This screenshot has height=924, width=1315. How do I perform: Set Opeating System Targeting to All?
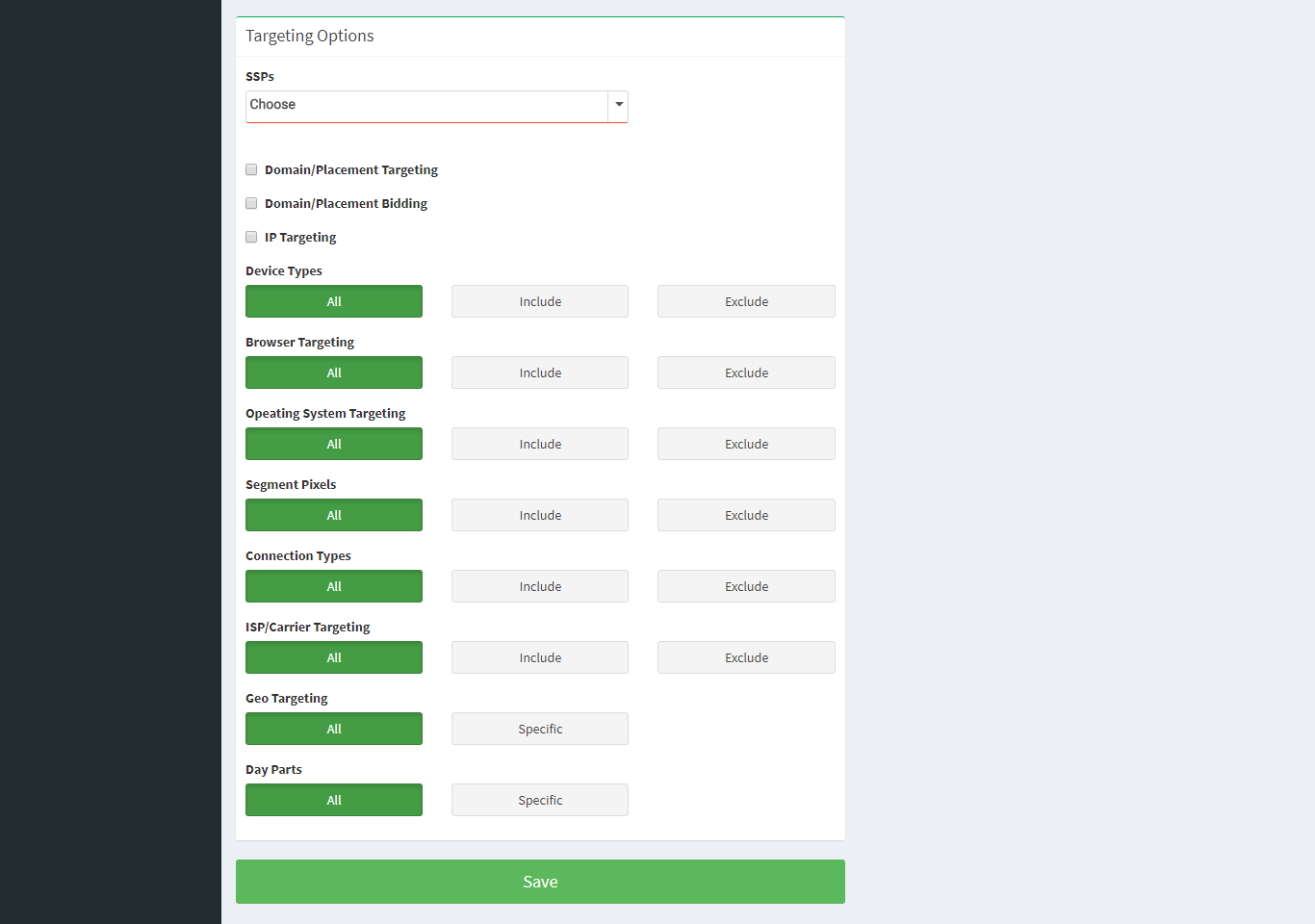click(x=334, y=444)
